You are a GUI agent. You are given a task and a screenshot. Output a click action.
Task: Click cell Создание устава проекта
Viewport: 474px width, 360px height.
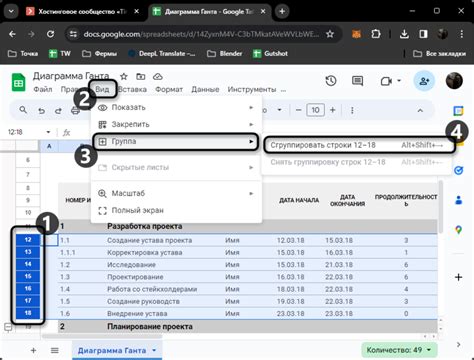tap(149, 240)
